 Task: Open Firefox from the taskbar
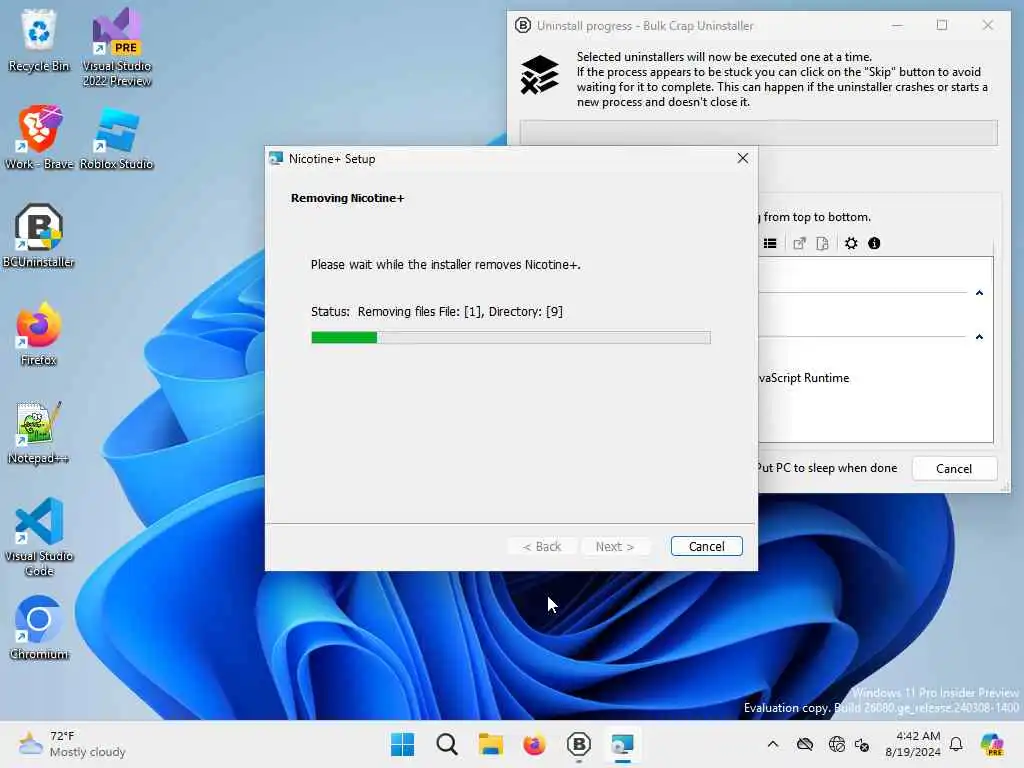point(534,744)
